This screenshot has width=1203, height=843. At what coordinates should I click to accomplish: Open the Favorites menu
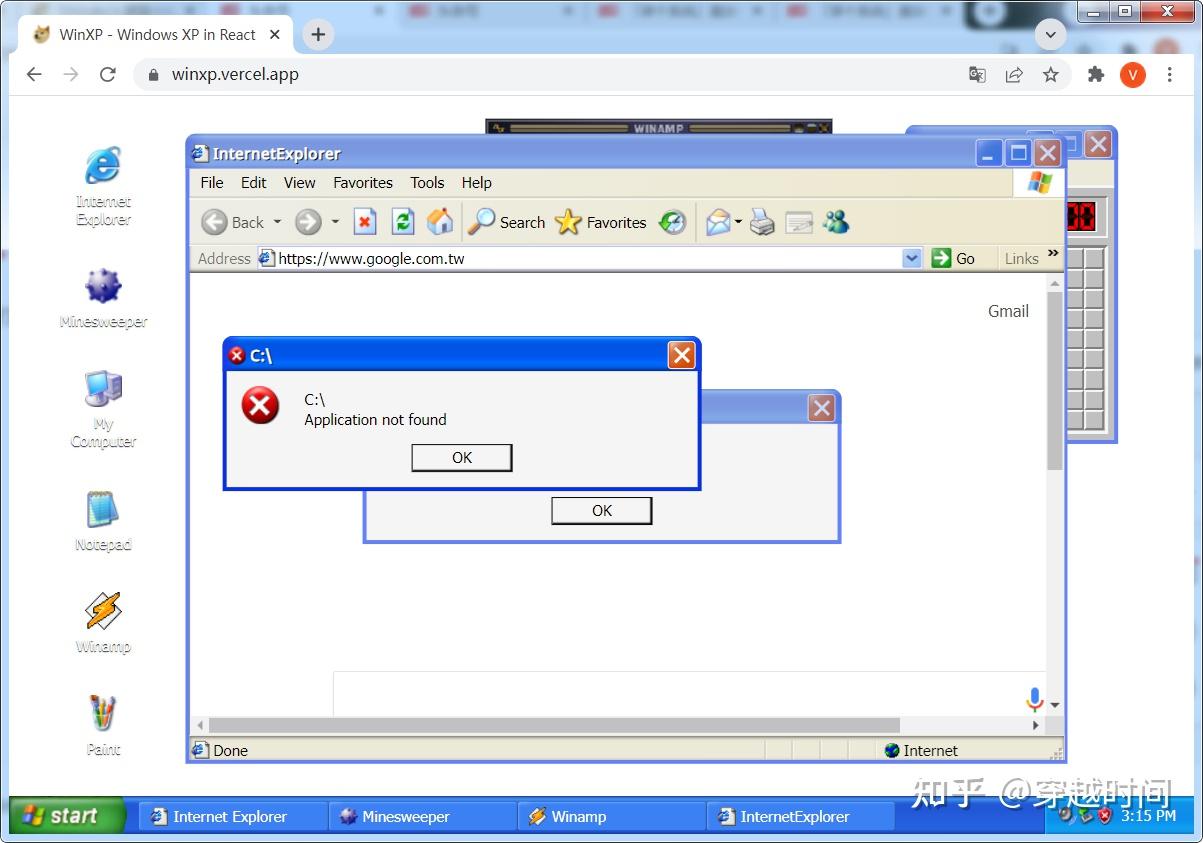click(362, 183)
